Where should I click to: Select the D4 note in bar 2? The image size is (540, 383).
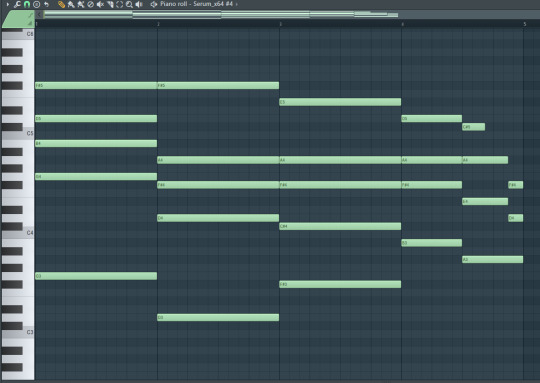click(218, 218)
